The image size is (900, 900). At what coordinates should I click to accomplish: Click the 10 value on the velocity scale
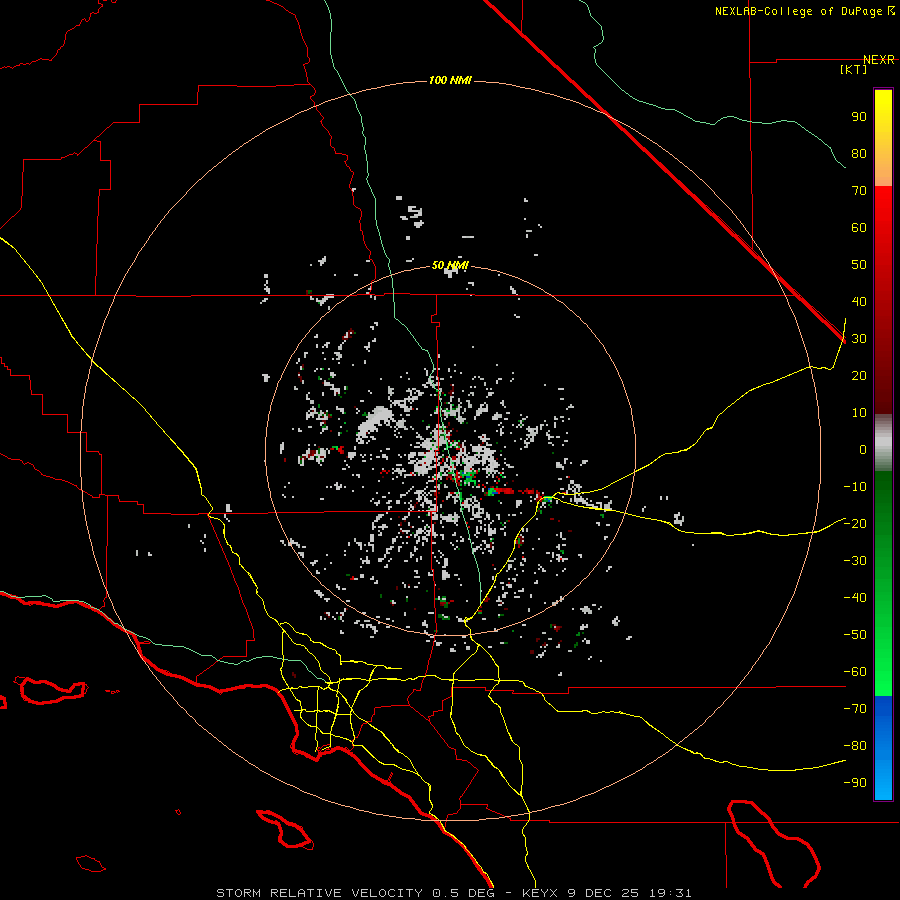[859, 413]
